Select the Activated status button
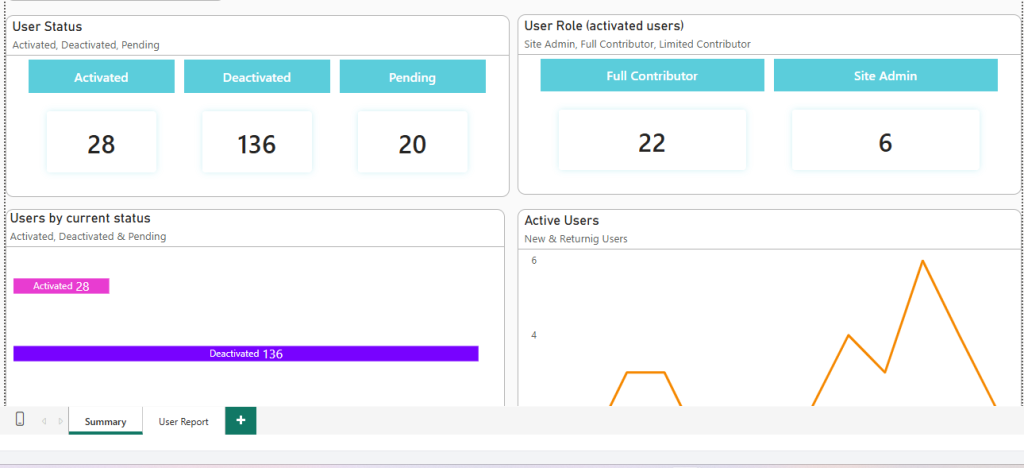Viewport: 1024px width, 468px height. (x=101, y=77)
